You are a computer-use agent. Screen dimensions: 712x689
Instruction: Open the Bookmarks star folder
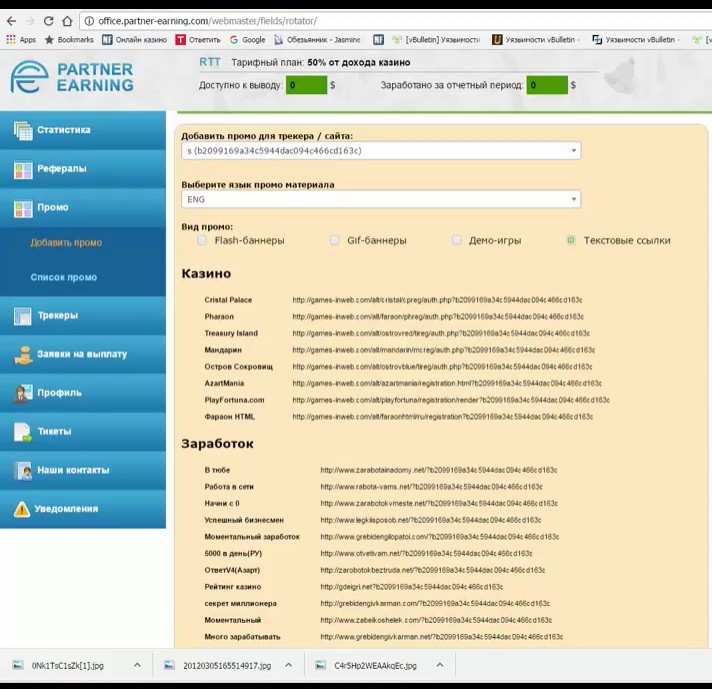click(x=69, y=40)
